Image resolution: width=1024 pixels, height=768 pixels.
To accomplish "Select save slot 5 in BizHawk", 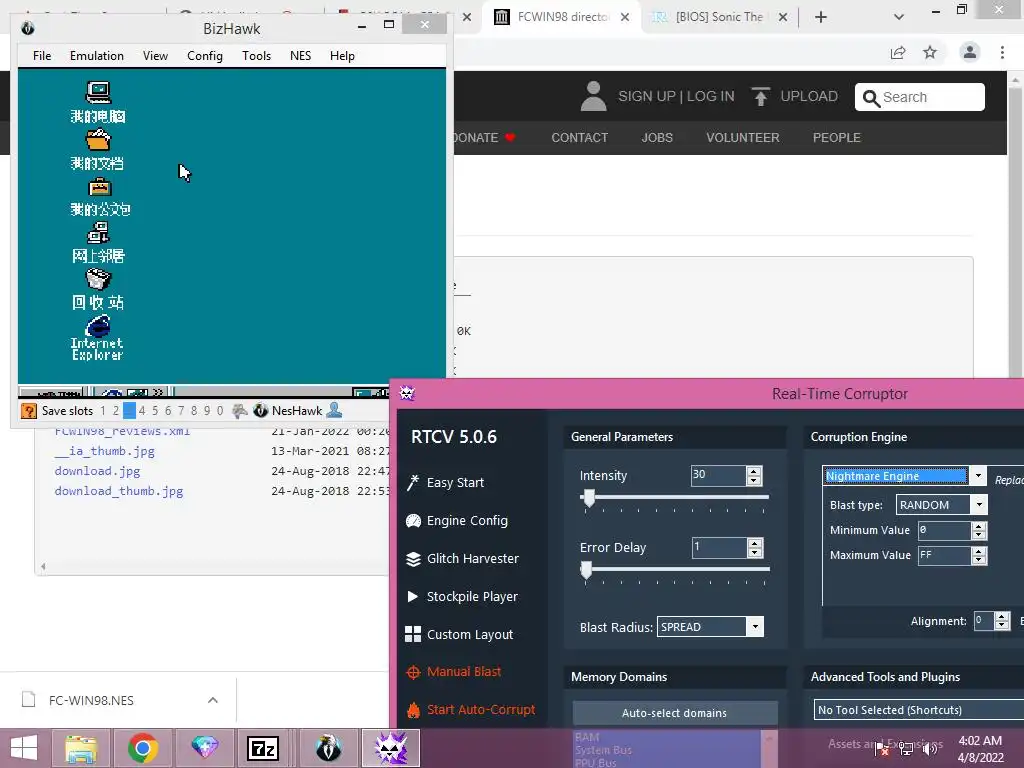I will [x=155, y=411].
